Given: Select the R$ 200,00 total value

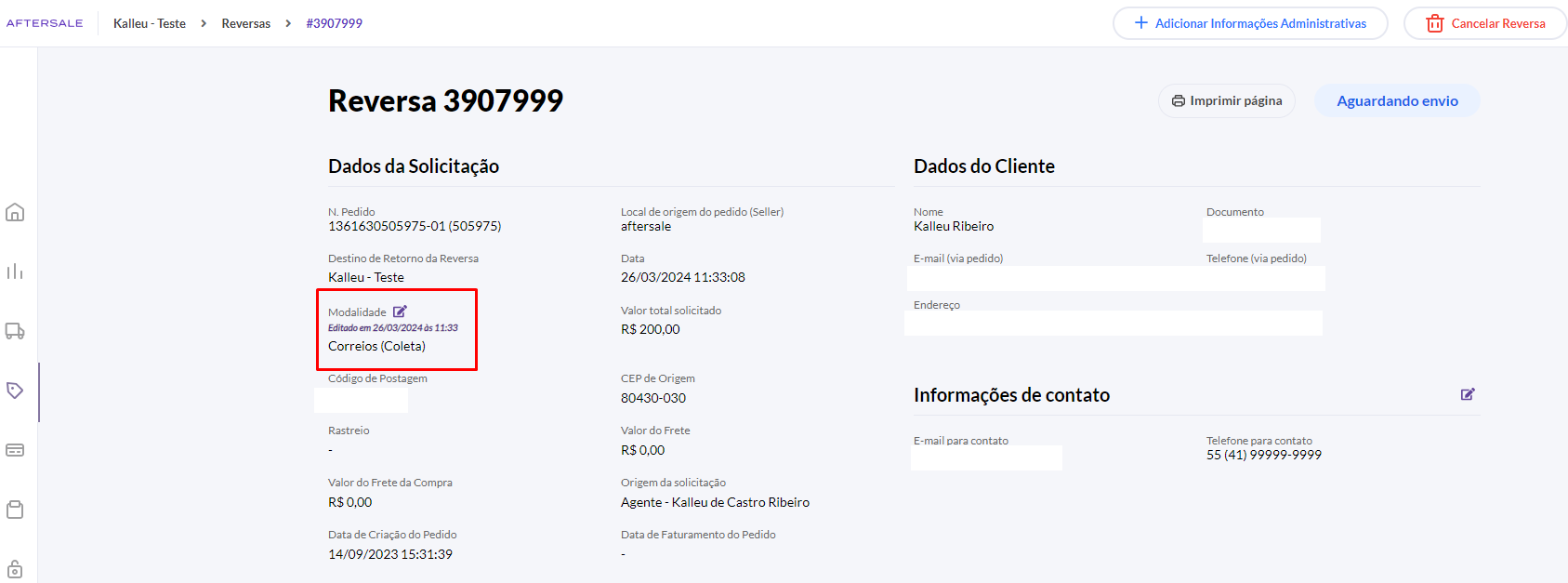Looking at the screenshot, I should (651, 329).
